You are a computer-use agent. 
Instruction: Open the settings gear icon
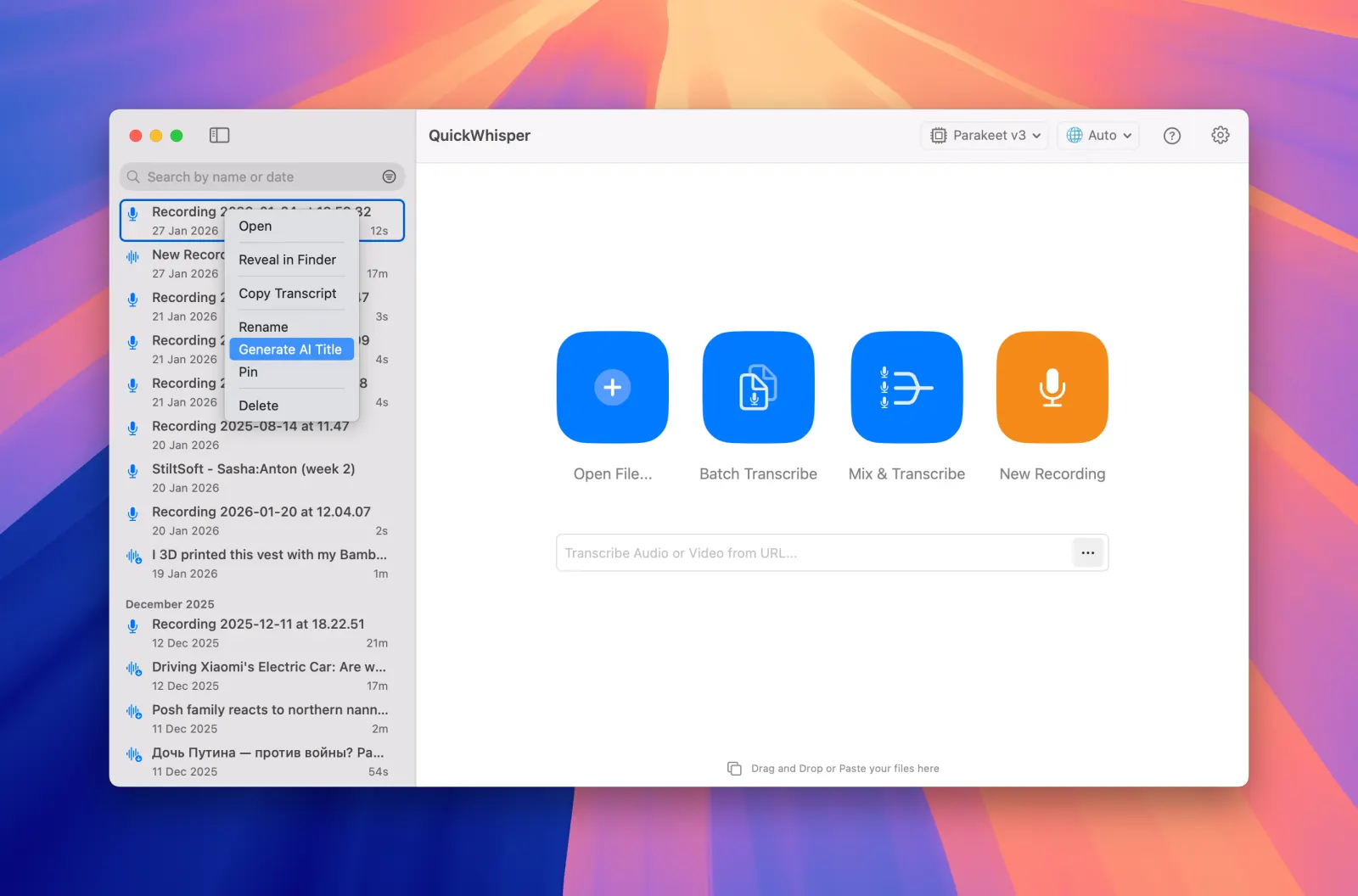pyautogui.click(x=1221, y=135)
